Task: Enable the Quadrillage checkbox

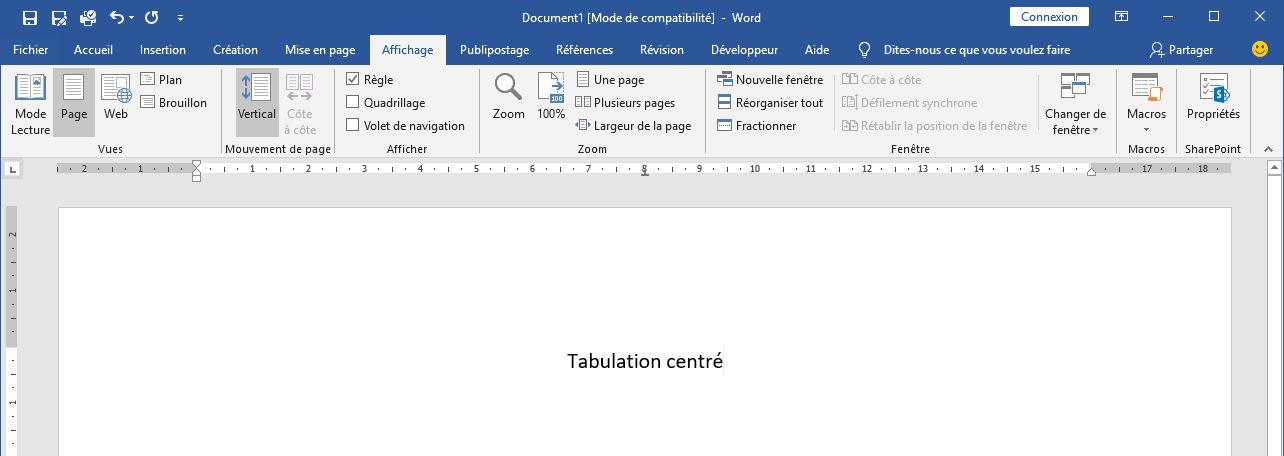Action: pos(352,103)
